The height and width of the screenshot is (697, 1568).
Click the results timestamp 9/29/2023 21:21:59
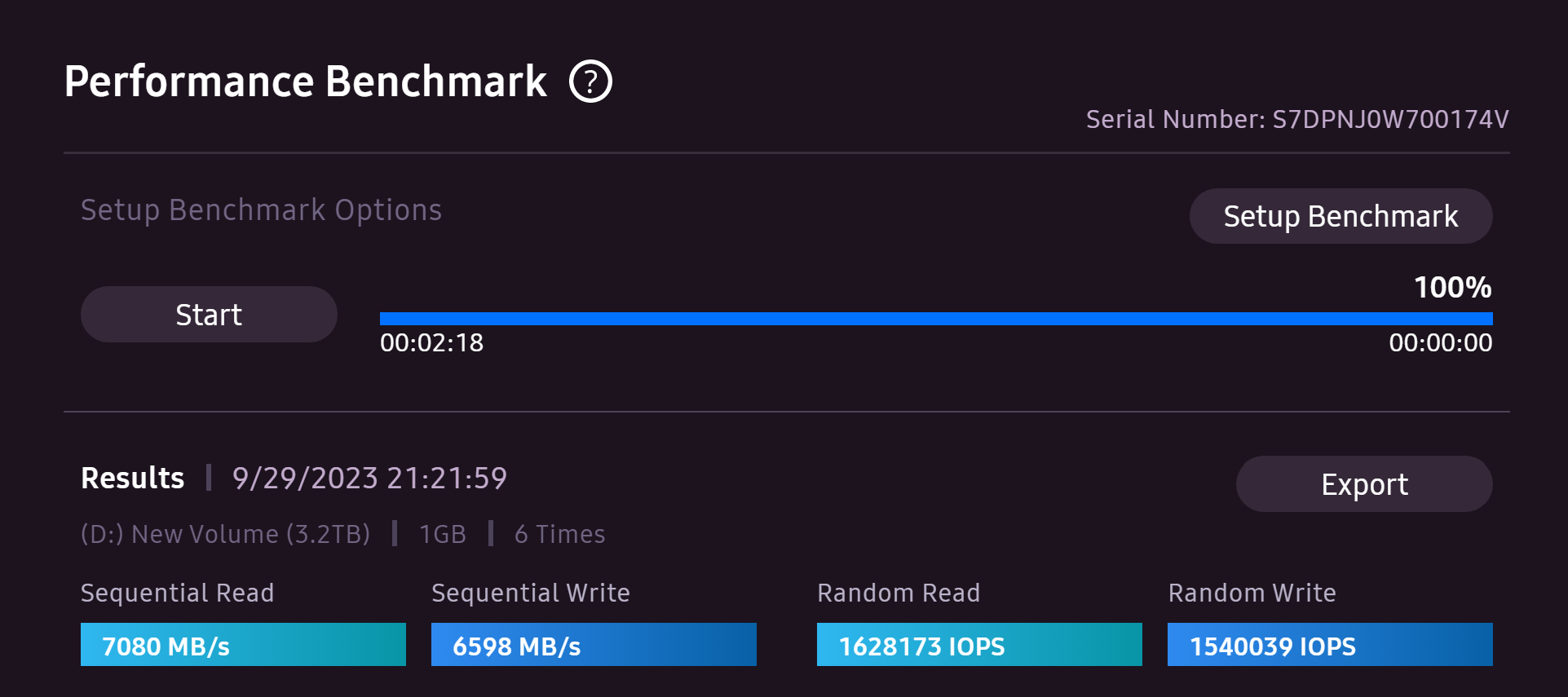click(x=369, y=478)
